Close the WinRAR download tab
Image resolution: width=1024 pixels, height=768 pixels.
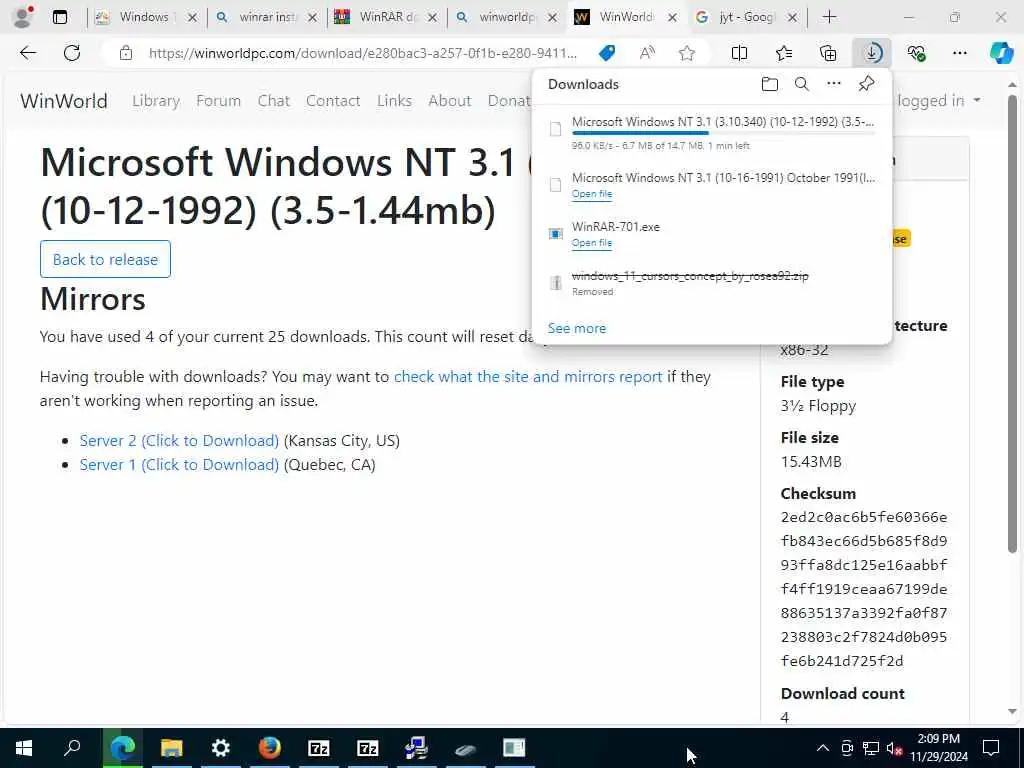click(x=432, y=18)
